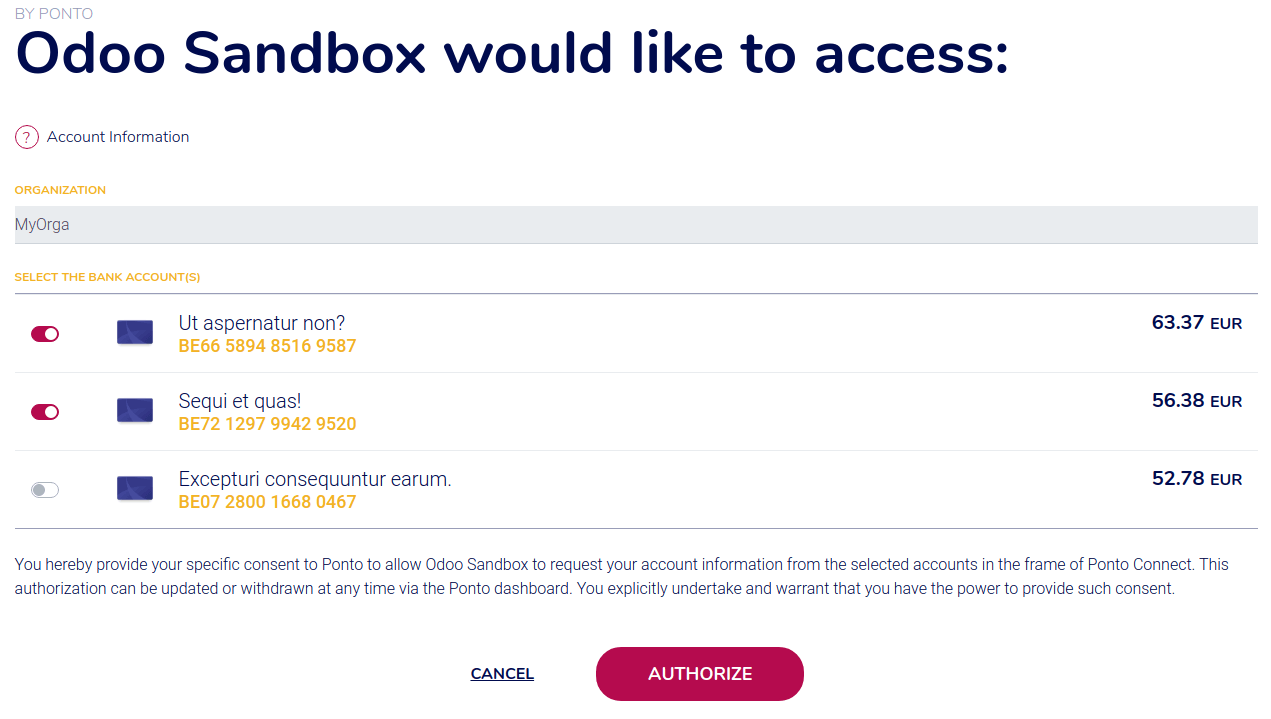
Task: Click the bank logo beside Excepturi consequuntur earum
Action: point(134,488)
